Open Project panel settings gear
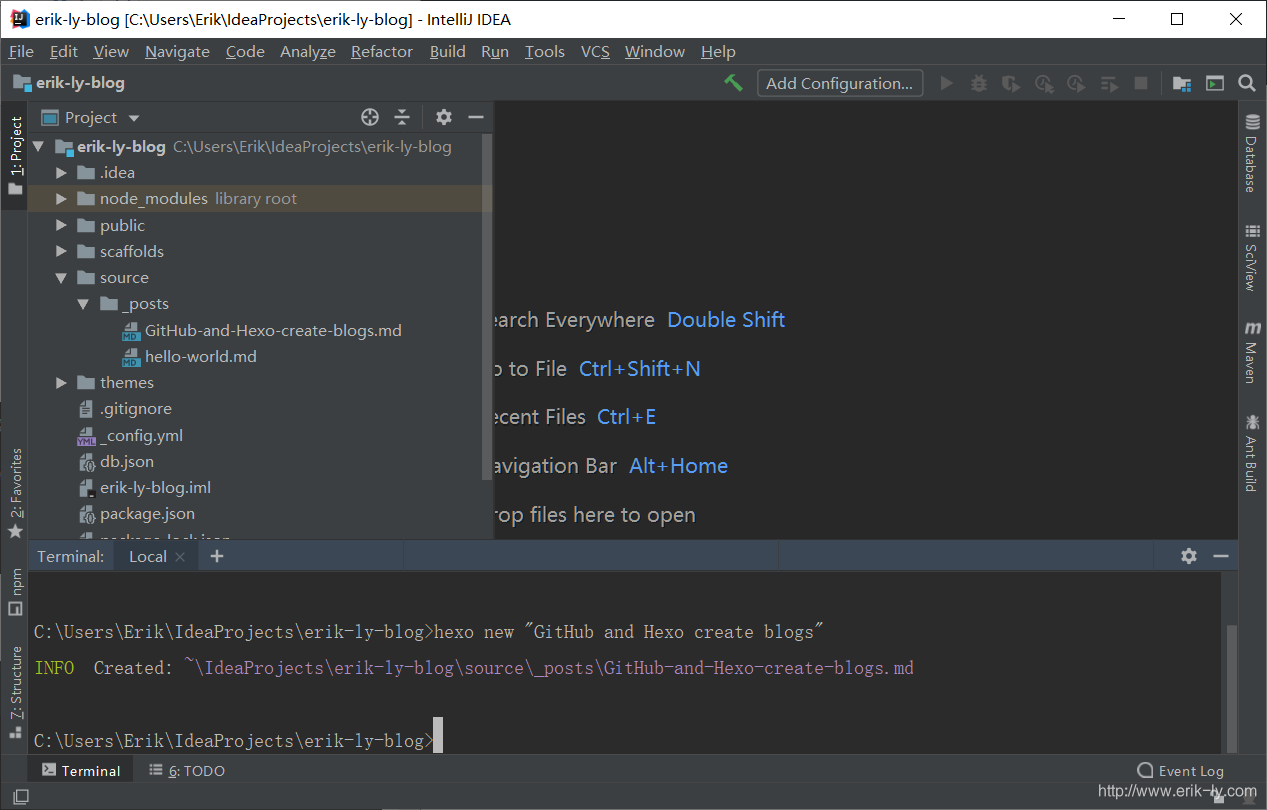This screenshot has width=1267, height=810. (444, 117)
